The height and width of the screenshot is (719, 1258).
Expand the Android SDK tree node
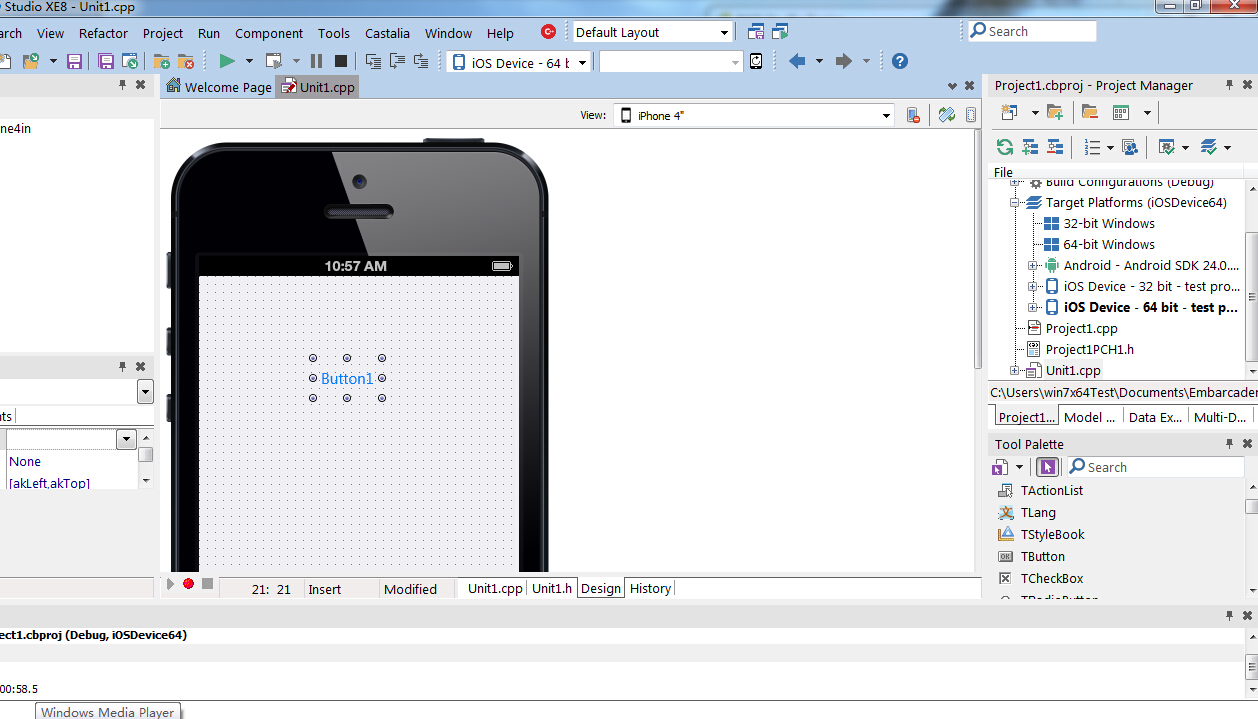1032,265
